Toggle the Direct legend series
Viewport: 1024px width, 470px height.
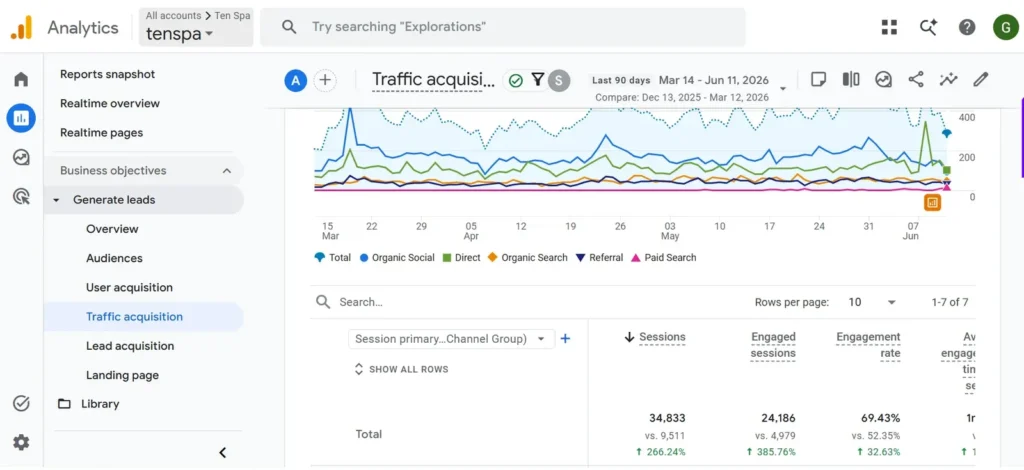[461, 258]
